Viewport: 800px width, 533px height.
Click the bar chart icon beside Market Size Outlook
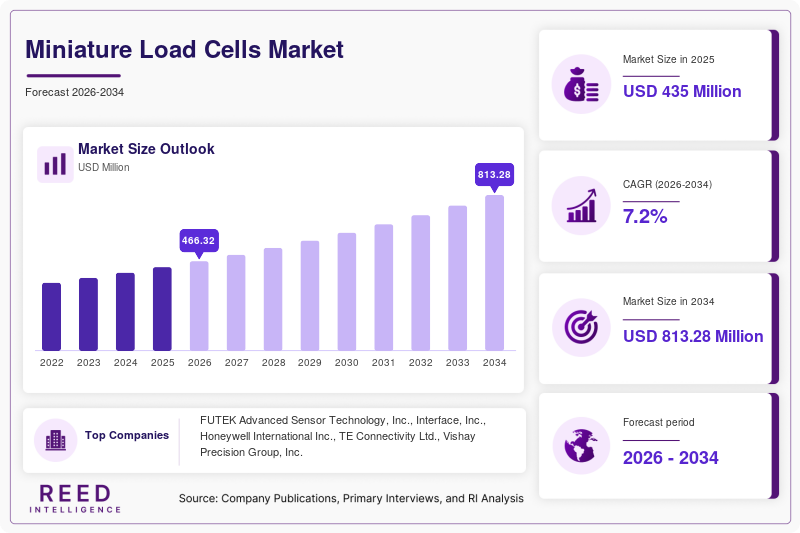pyautogui.click(x=55, y=164)
